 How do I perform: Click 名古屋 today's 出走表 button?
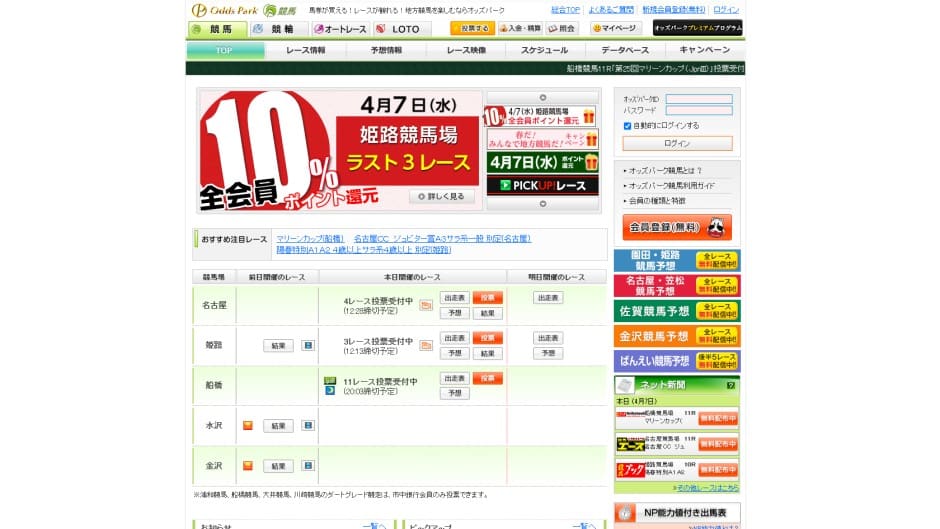(454, 298)
